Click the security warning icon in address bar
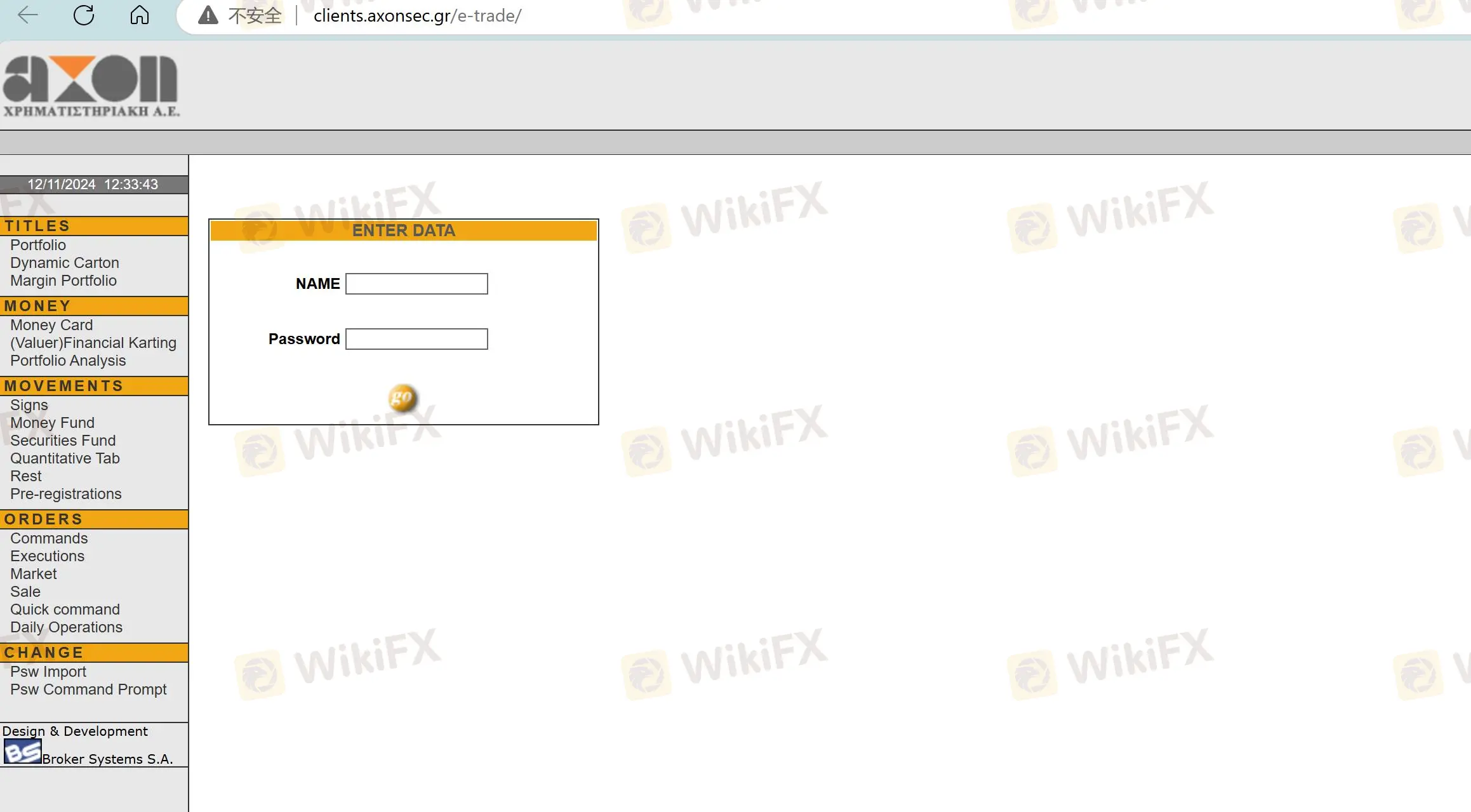 click(x=207, y=14)
